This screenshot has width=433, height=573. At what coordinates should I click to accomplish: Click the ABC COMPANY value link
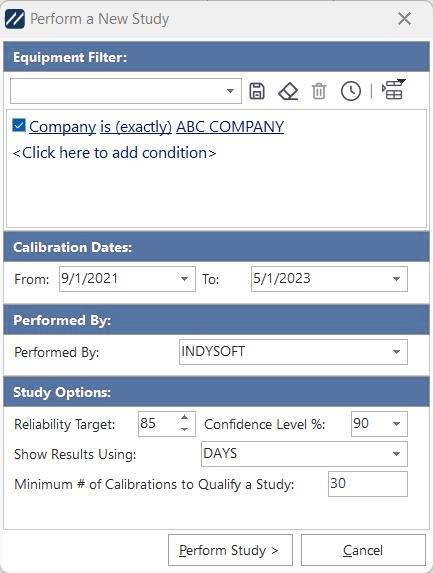click(230, 127)
